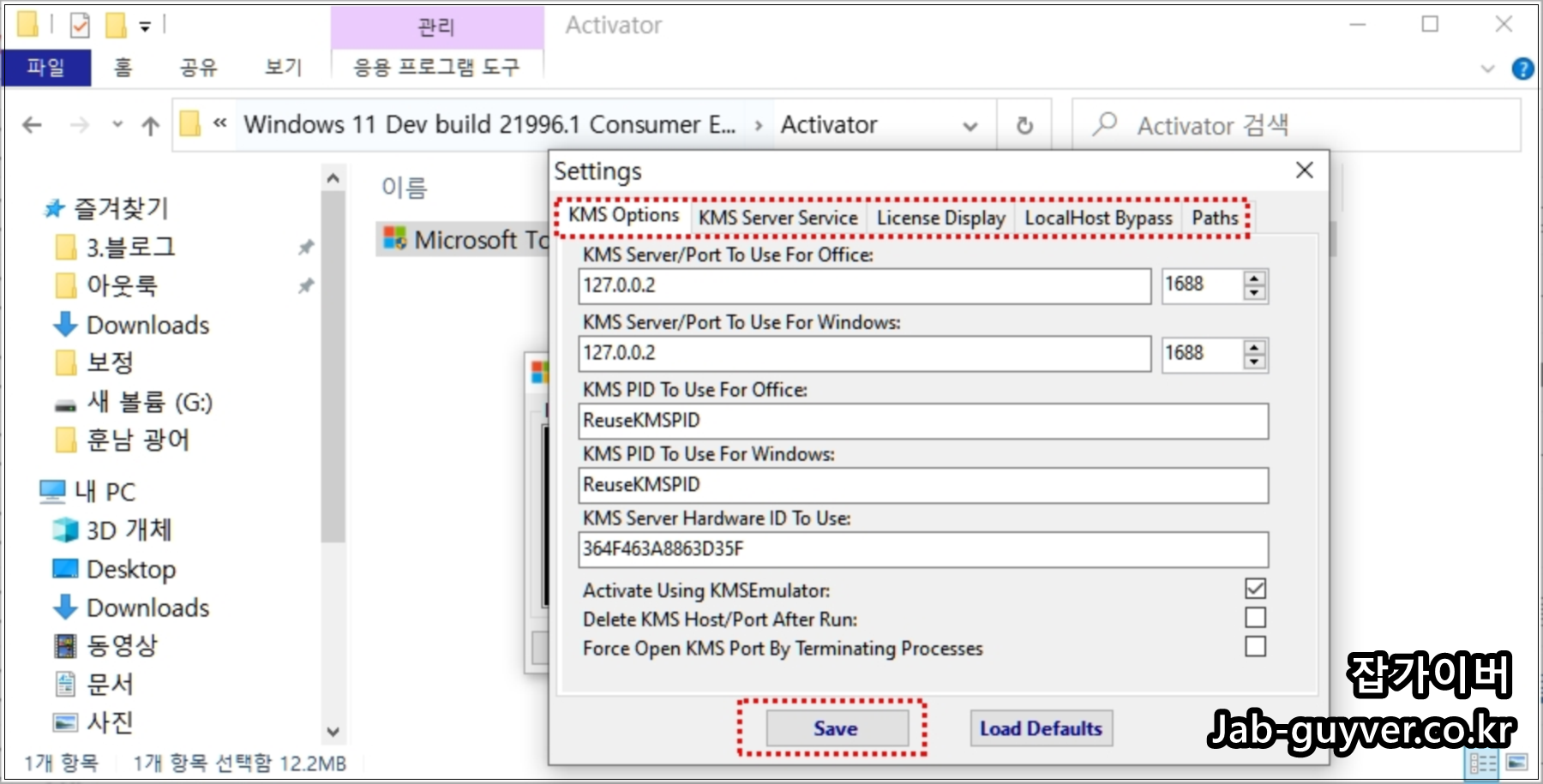Enable Force Open KMS Port checkbox
Viewport: 1543px width, 784px height.
[x=1255, y=646]
